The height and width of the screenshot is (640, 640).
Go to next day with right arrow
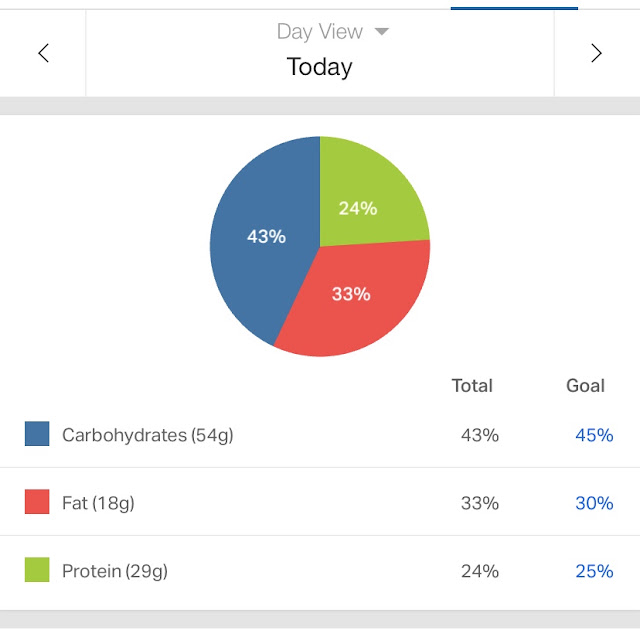click(597, 53)
